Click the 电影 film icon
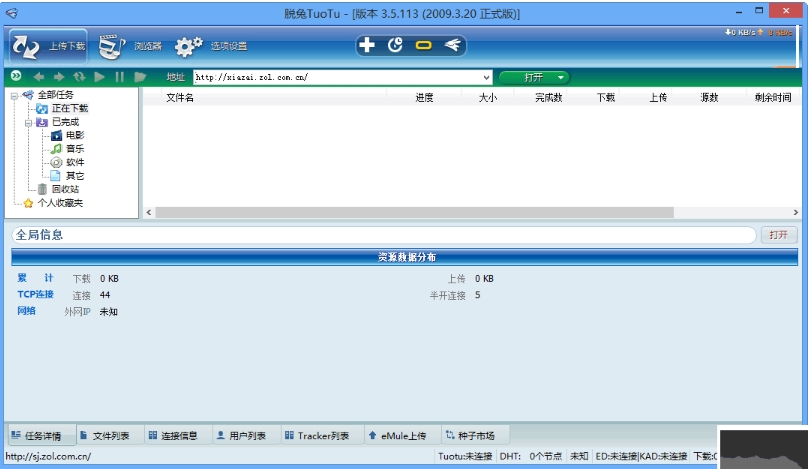808x469 pixels. coord(56,136)
